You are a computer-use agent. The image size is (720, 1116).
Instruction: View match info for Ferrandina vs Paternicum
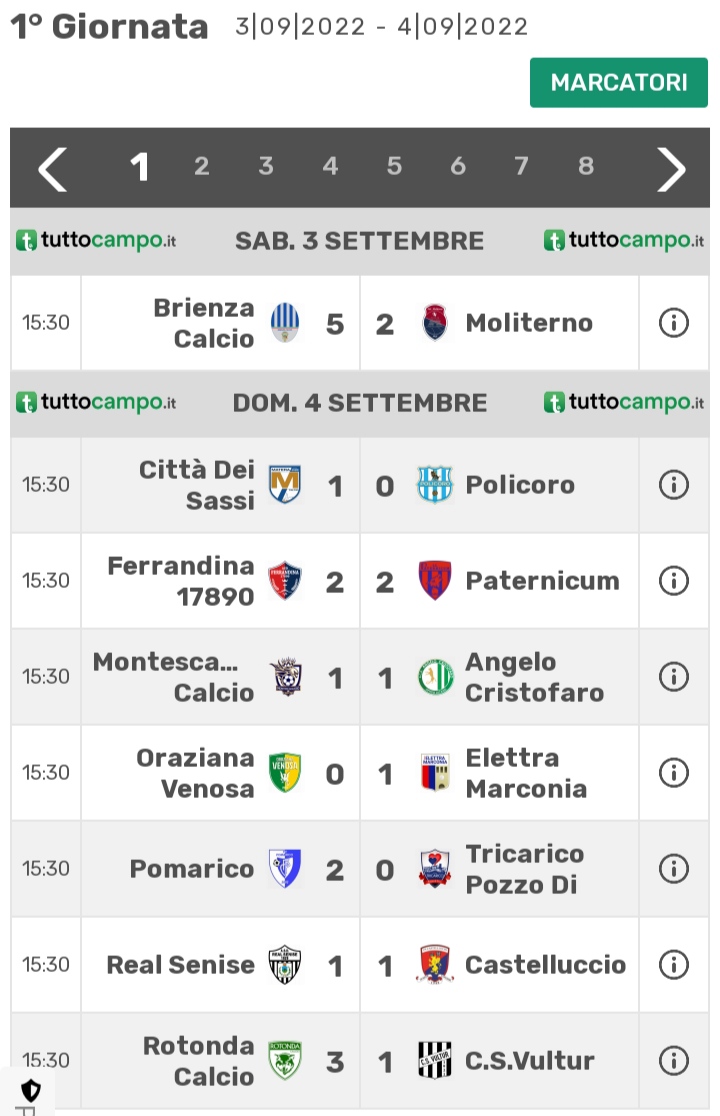tap(673, 581)
